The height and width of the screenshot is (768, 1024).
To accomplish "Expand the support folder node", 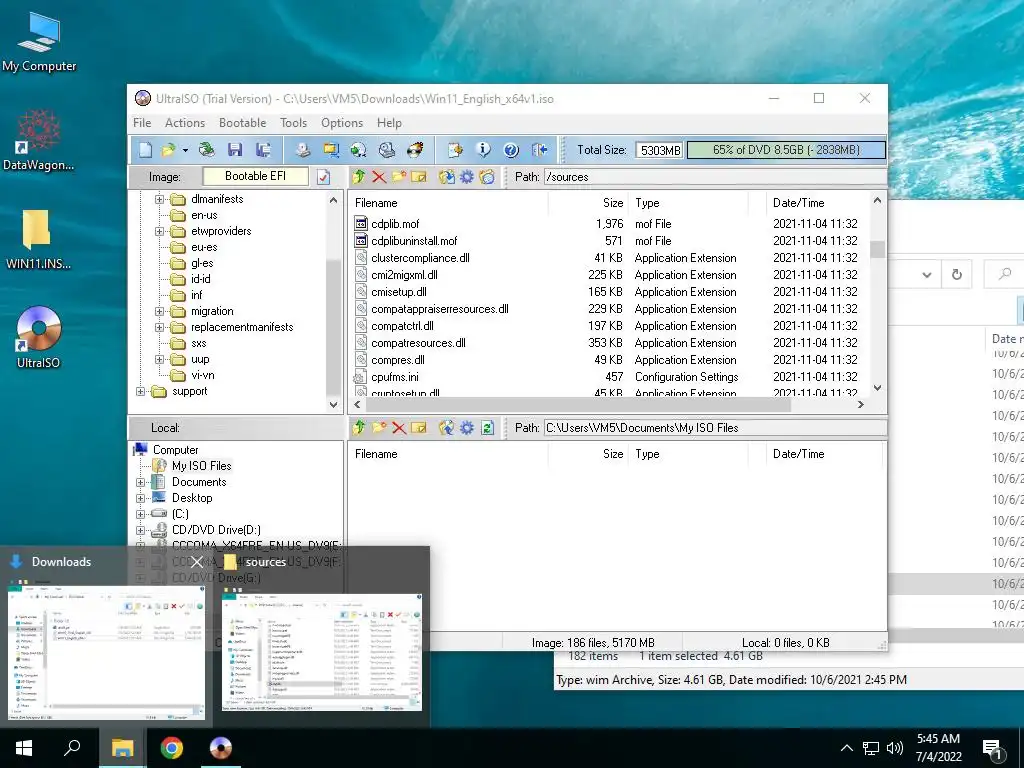I will pyautogui.click(x=140, y=391).
